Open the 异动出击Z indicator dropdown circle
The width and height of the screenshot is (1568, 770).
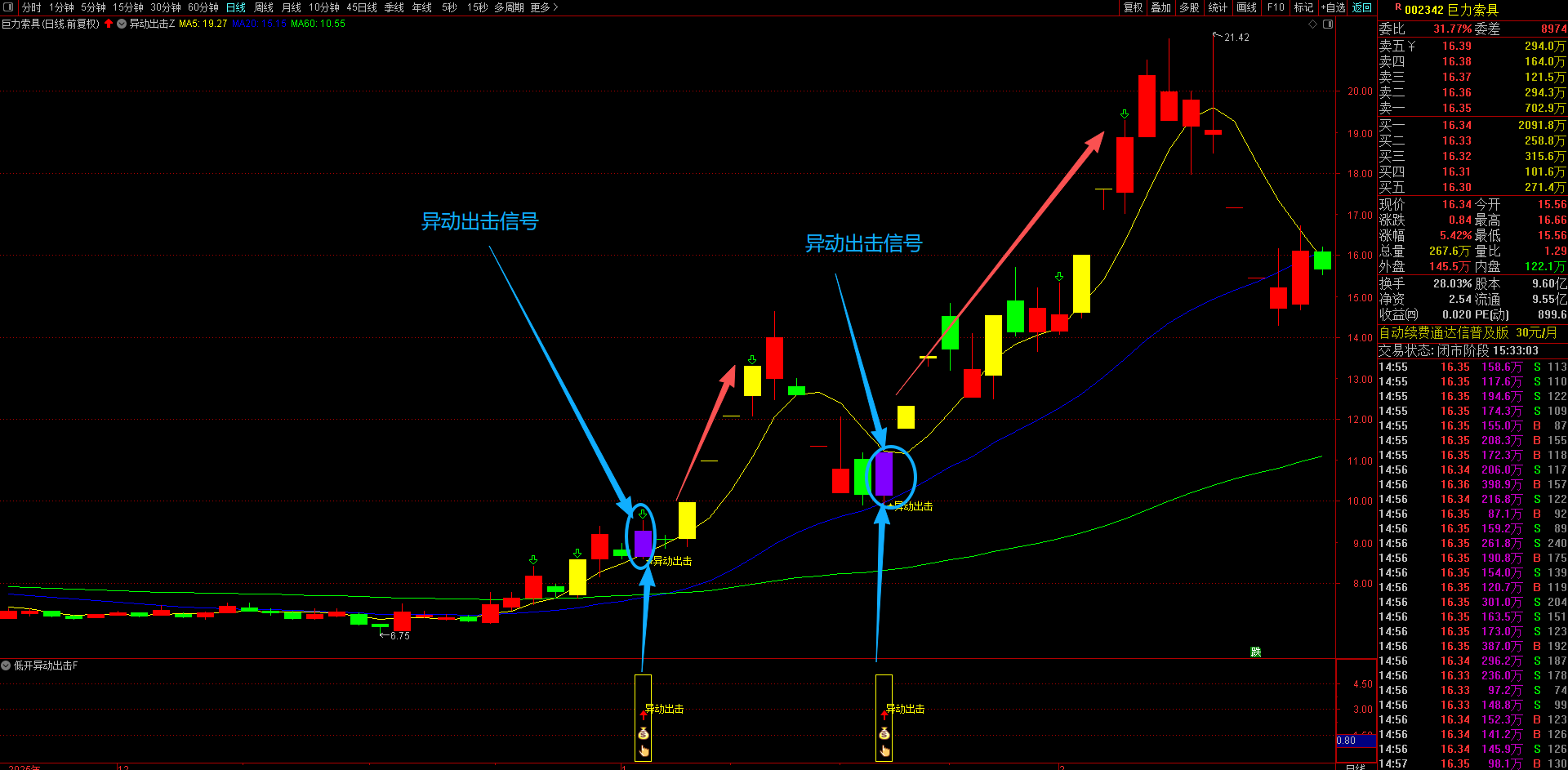(122, 24)
